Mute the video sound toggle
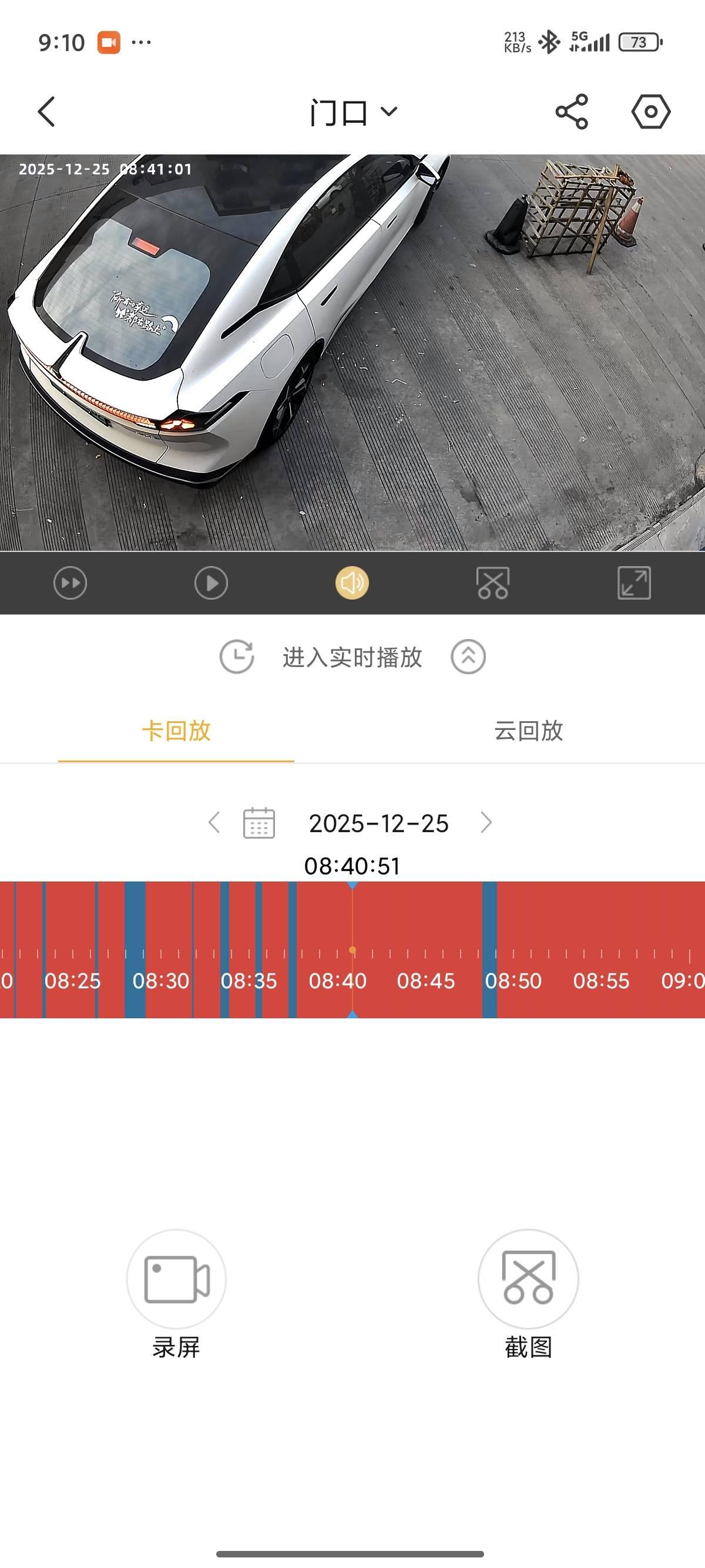This screenshot has height=1568, width=705. click(352, 583)
